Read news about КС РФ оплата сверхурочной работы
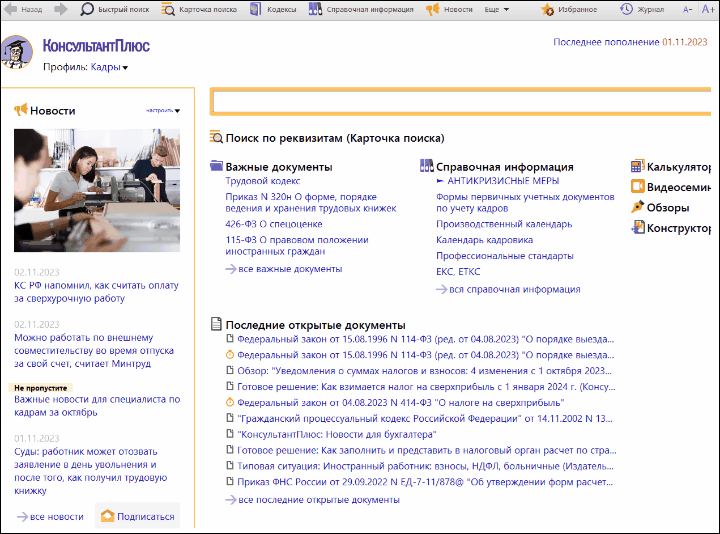This screenshot has width=720, height=534. [x=96, y=292]
